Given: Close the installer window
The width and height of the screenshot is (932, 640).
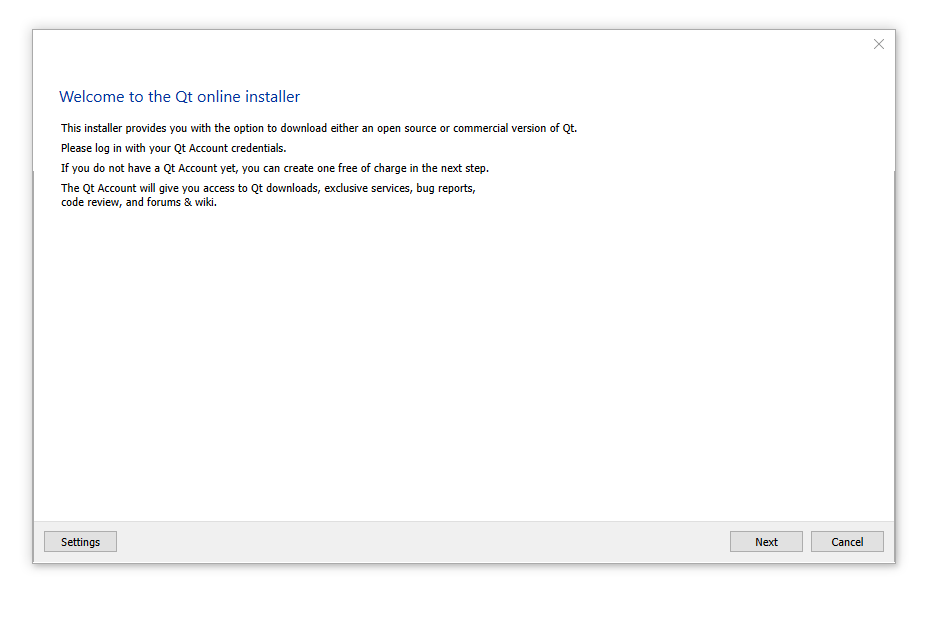Looking at the screenshot, I should point(879,44).
